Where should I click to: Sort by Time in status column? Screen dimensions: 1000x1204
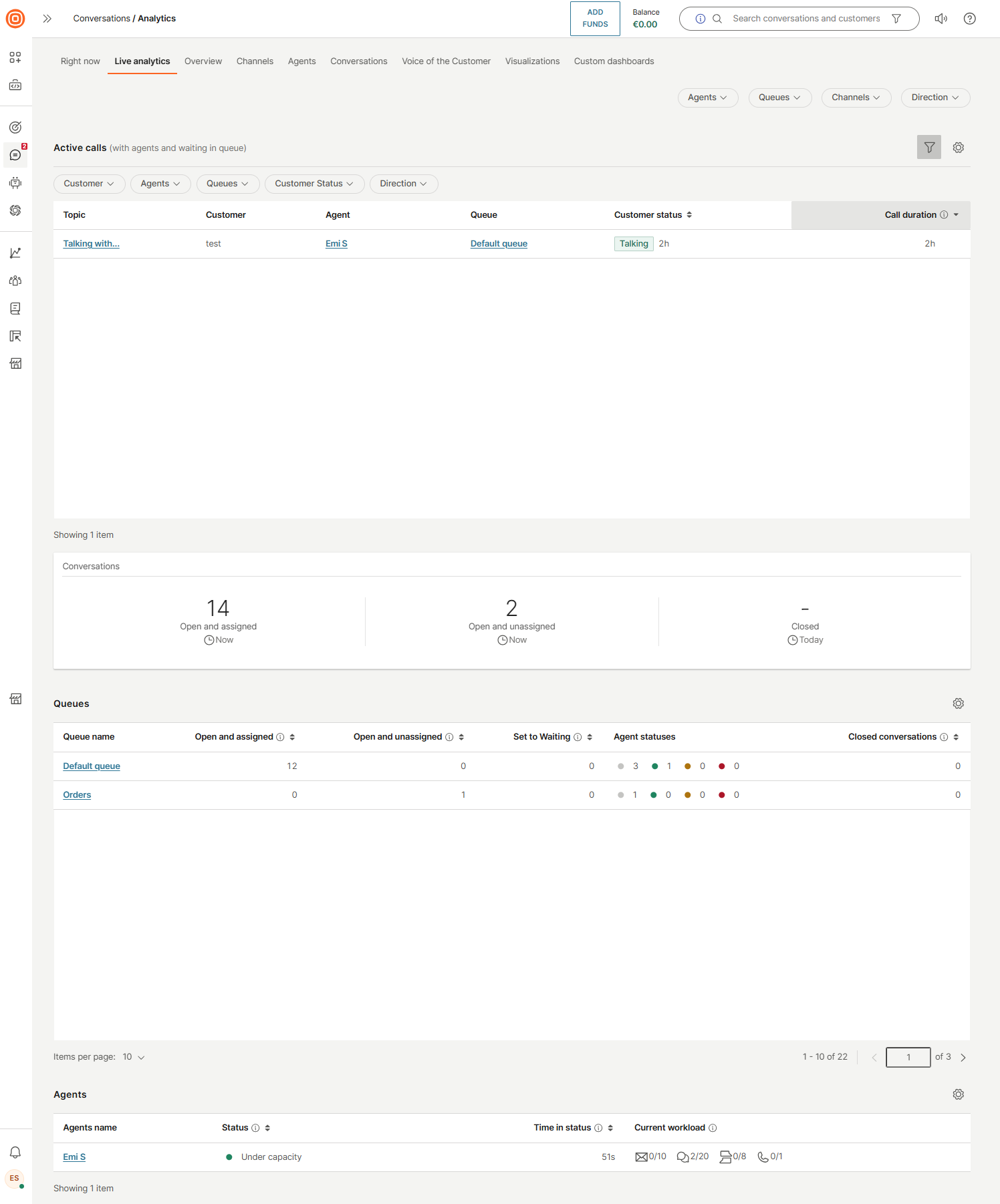(610, 1128)
